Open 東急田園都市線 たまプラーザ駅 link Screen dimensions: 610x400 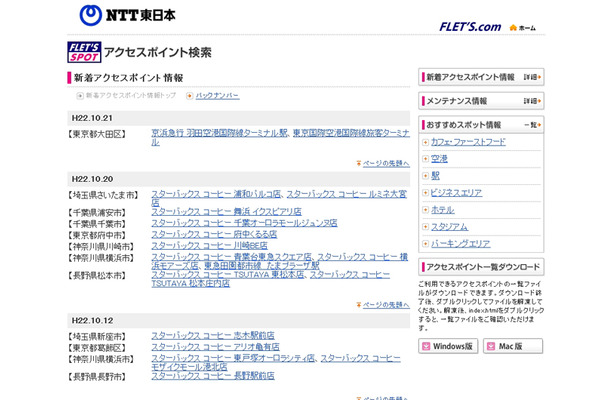261,266
